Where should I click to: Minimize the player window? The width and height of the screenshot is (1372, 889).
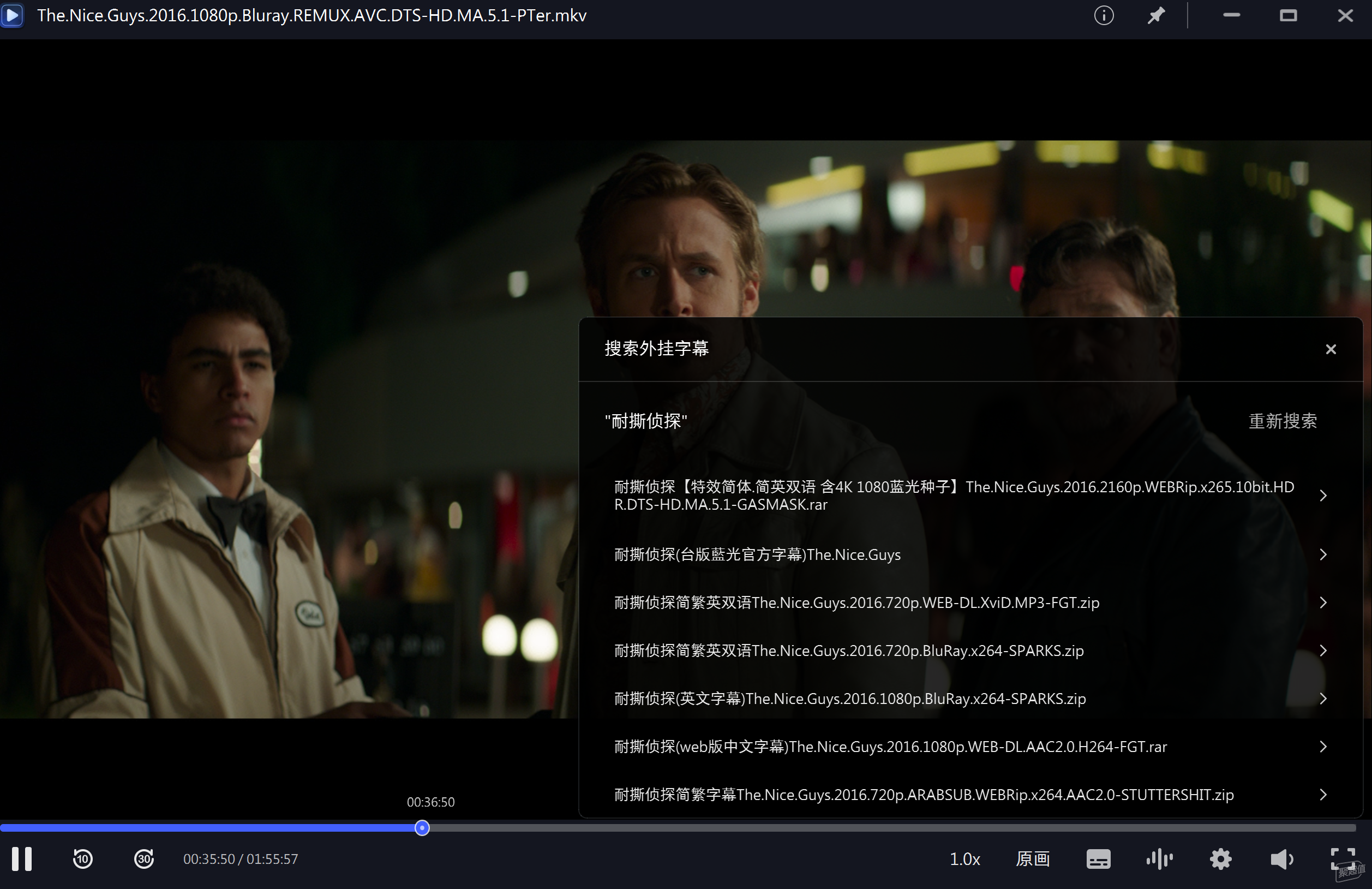(x=1231, y=16)
